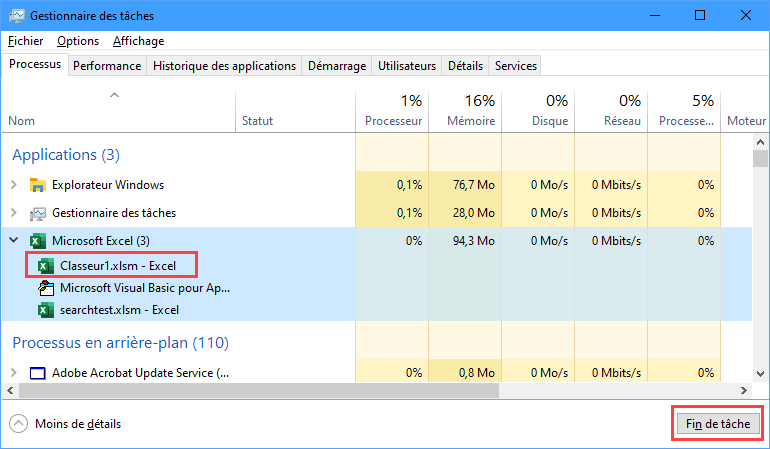Click the Fin de tâche button
The width and height of the screenshot is (770, 449).
[x=718, y=423]
